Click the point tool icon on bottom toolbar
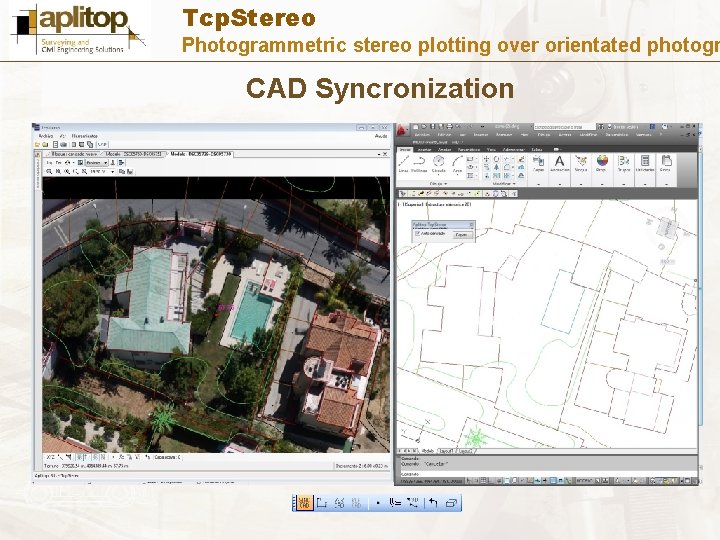 (378, 503)
